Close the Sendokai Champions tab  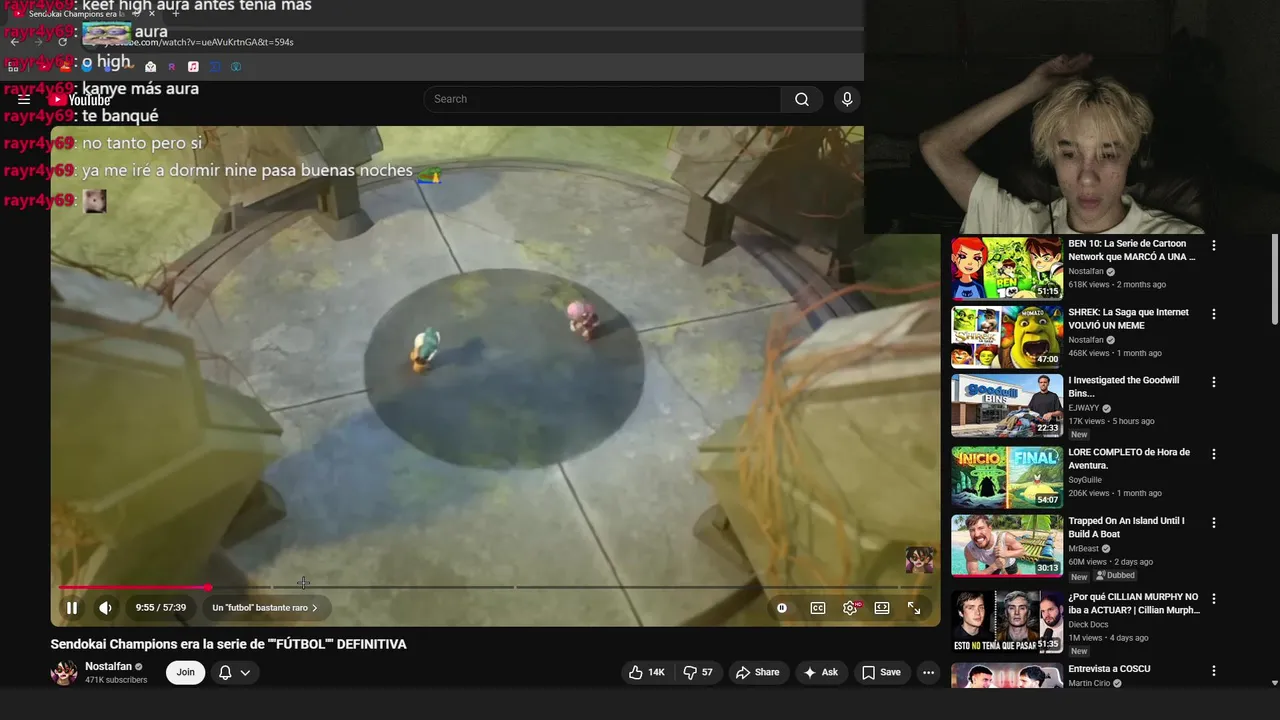[x=152, y=14]
